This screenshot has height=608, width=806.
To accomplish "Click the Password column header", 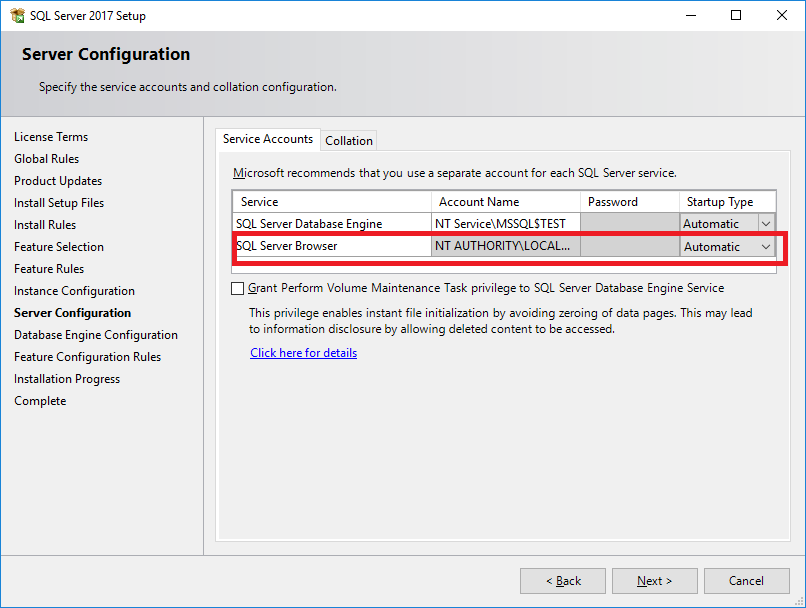I will (x=630, y=202).
